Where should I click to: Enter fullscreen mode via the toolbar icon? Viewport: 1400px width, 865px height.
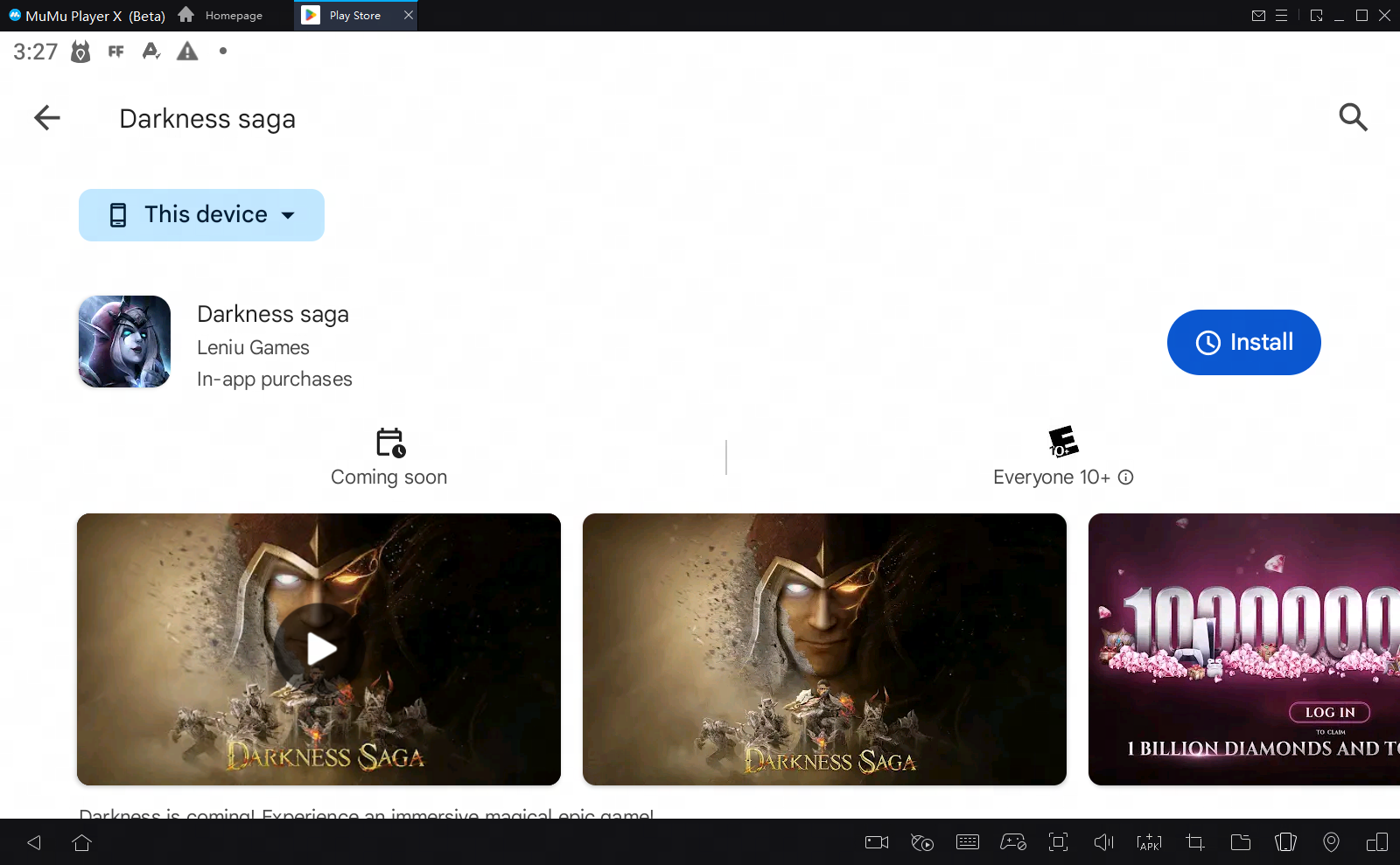pyautogui.click(x=1059, y=842)
